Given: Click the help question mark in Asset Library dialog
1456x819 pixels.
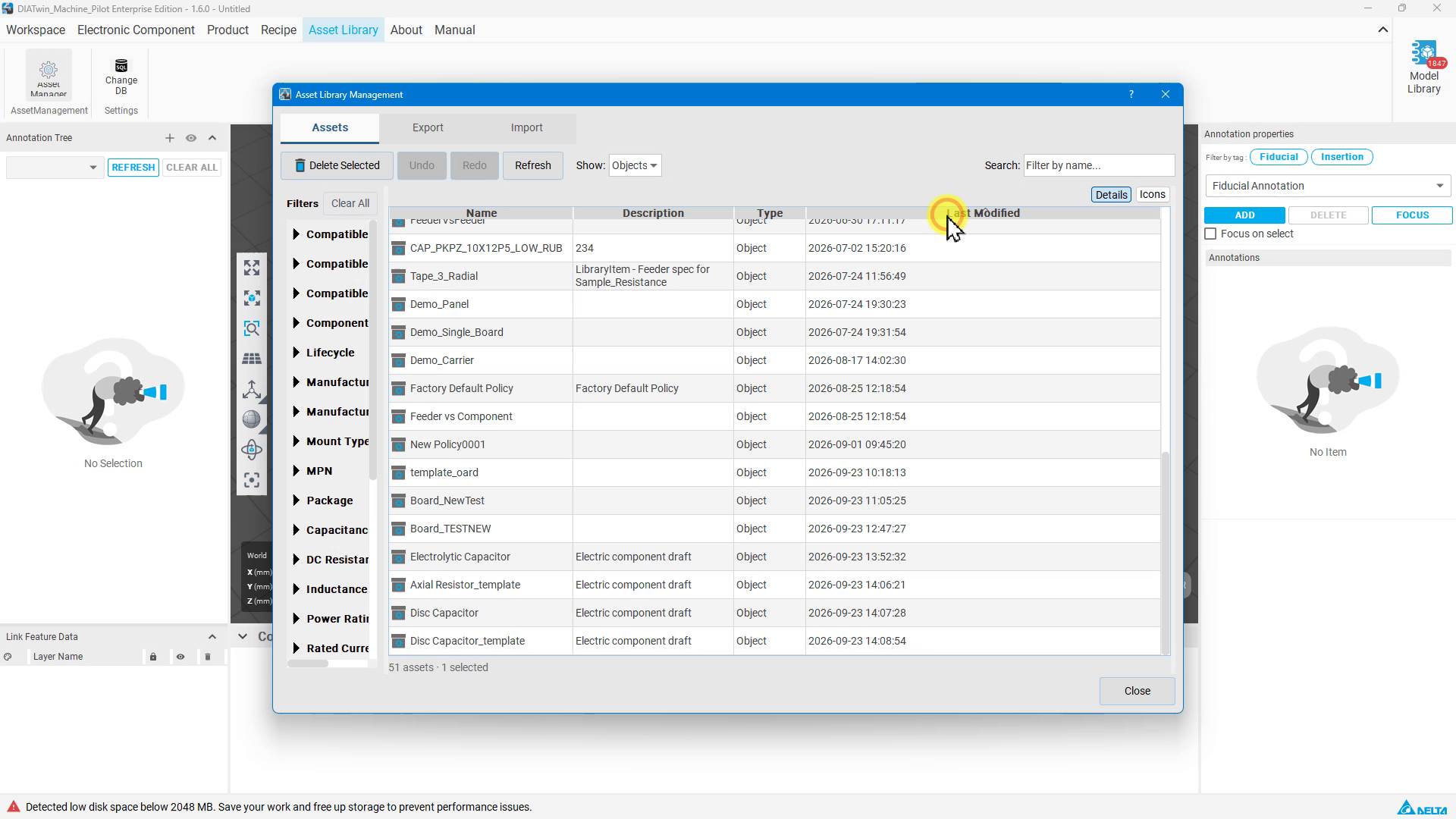Looking at the screenshot, I should point(1131,94).
